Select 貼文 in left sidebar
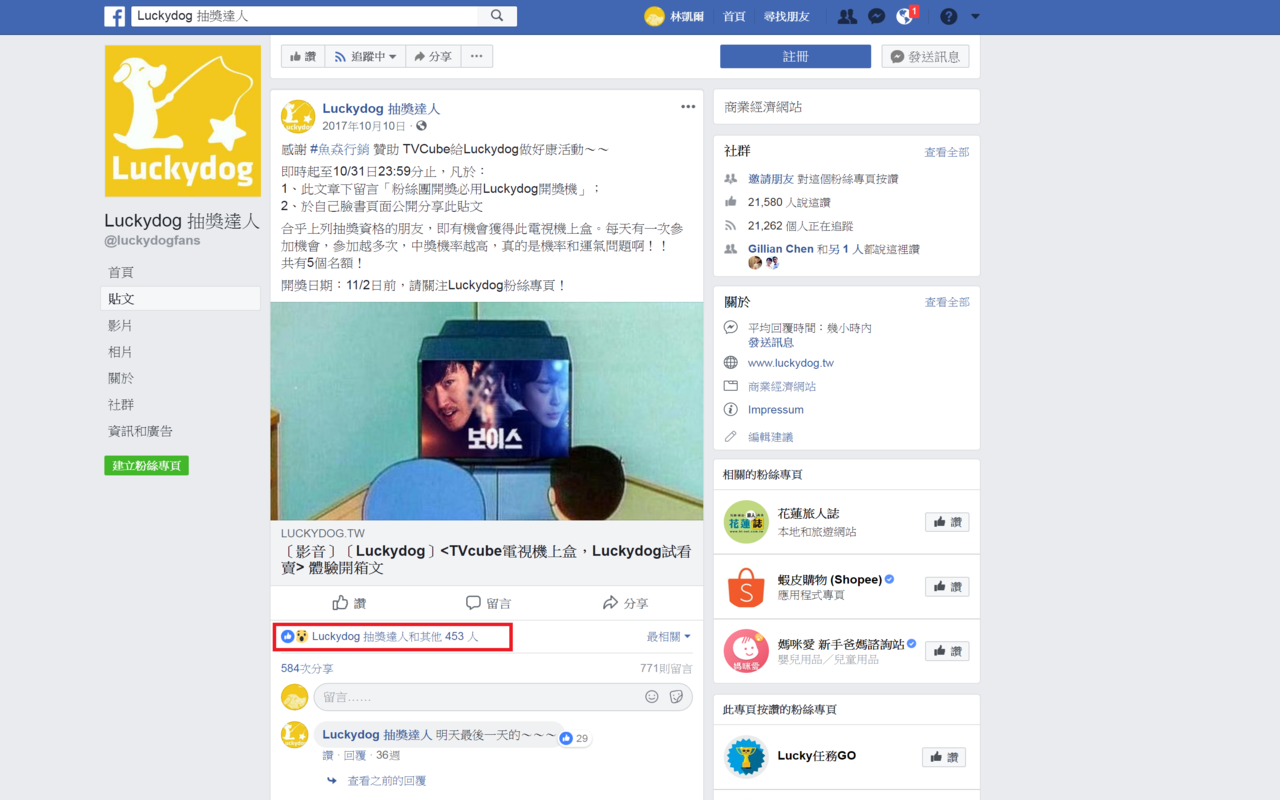 [180, 299]
